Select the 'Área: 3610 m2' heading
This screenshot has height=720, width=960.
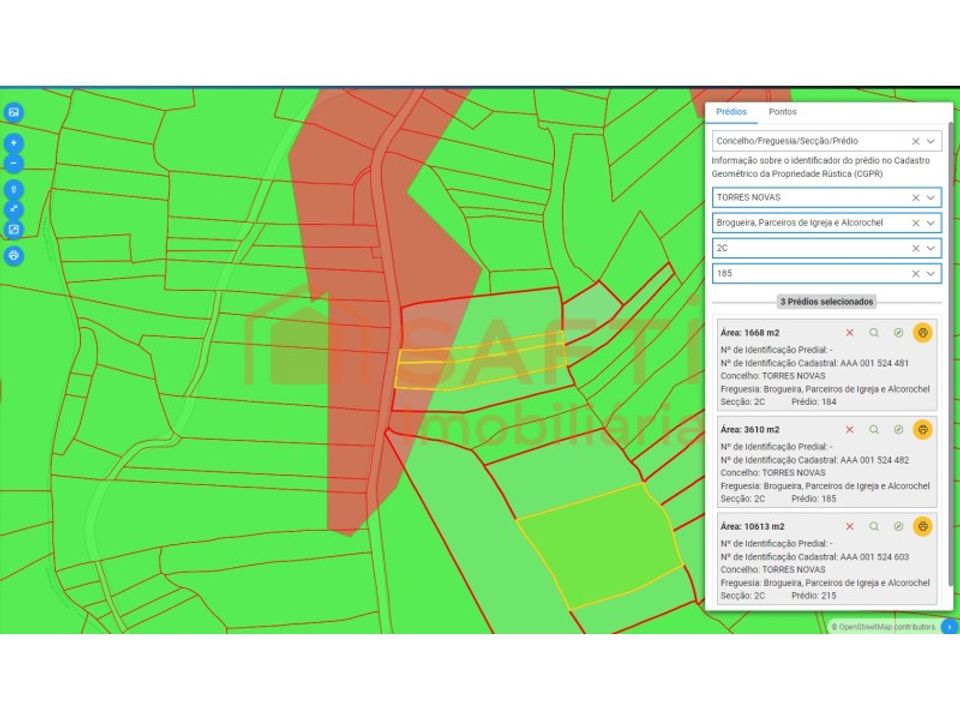(749, 430)
